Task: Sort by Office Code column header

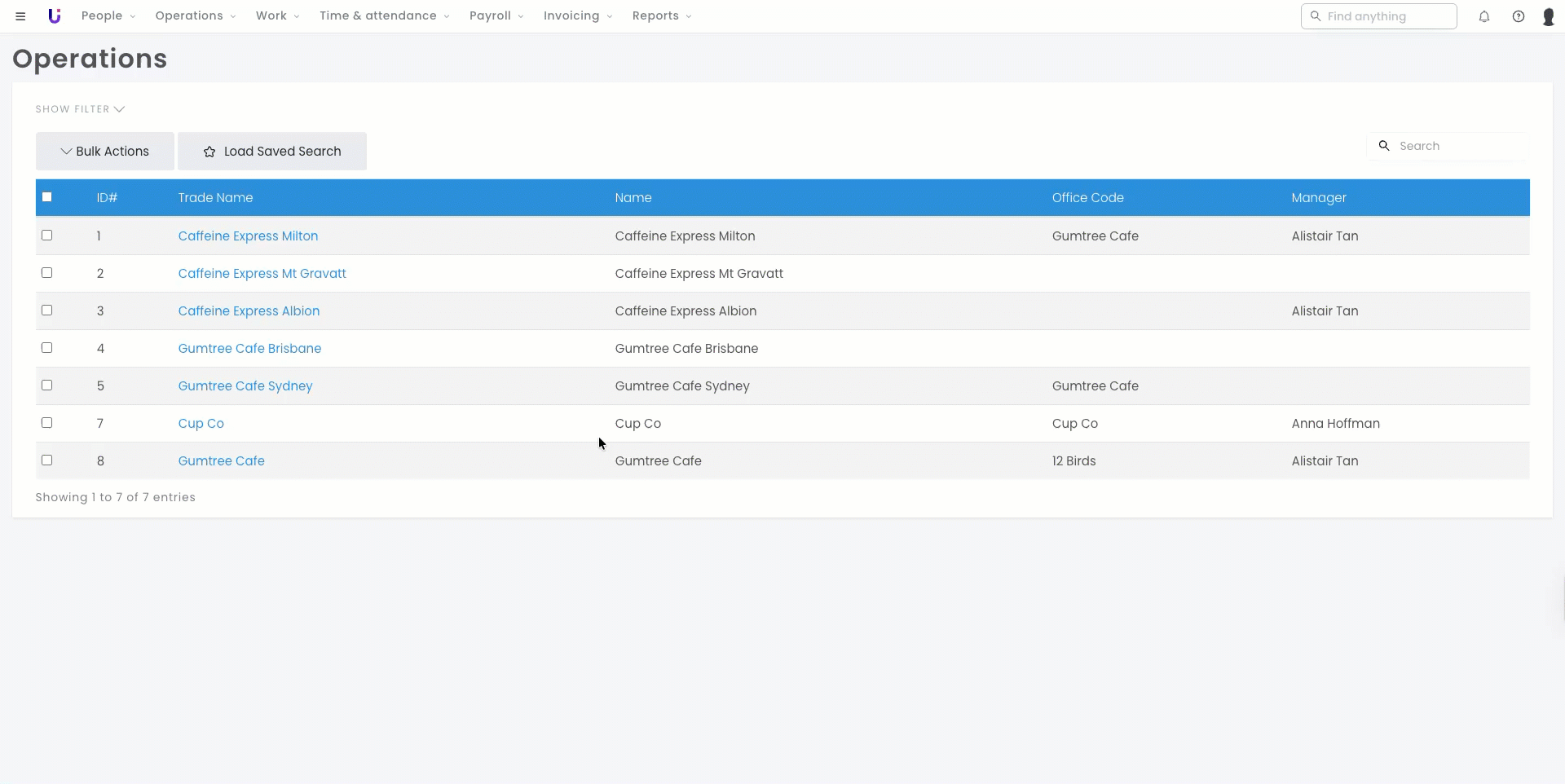Action: (1087, 198)
